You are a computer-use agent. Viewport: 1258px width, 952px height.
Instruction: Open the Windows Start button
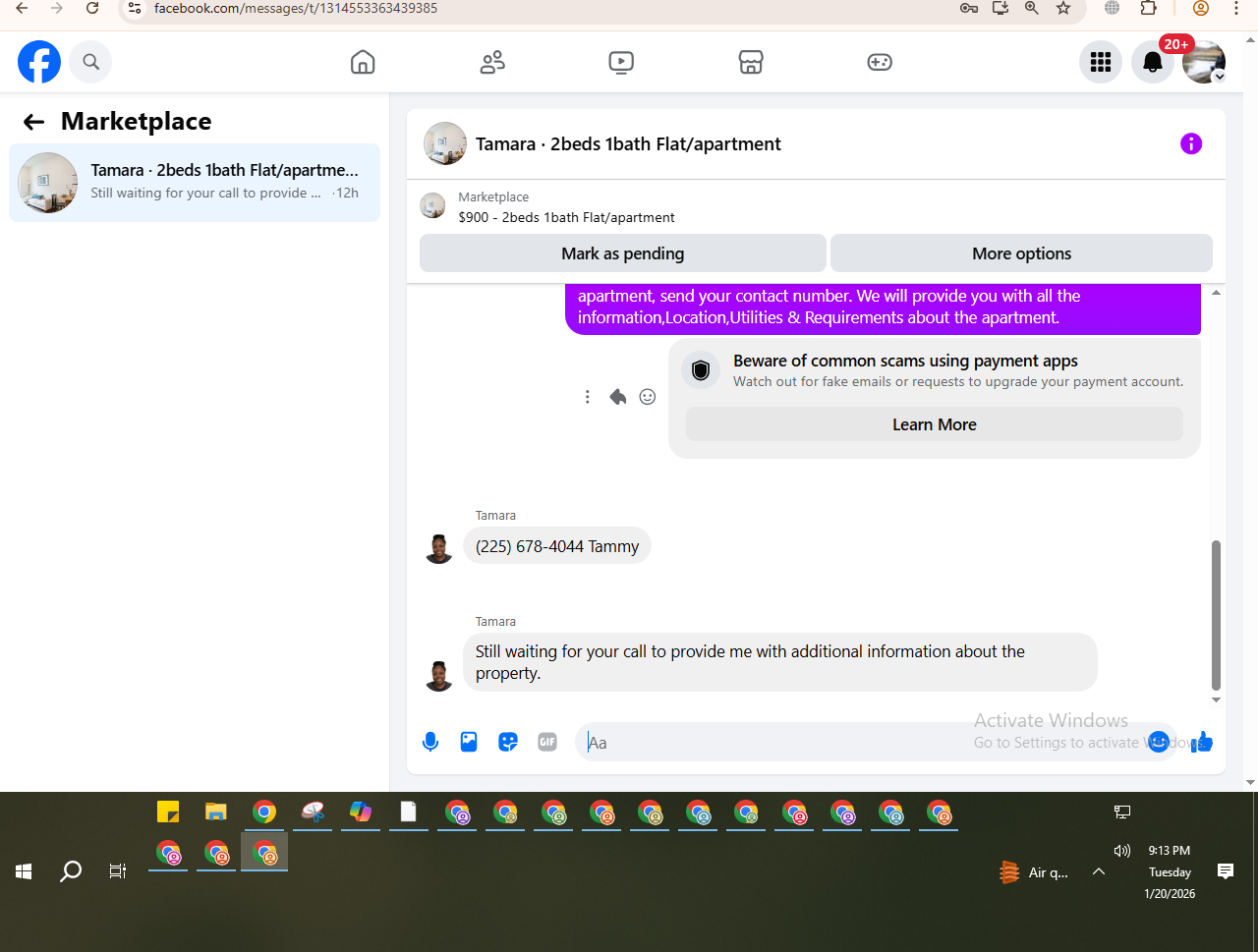point(24,871)
